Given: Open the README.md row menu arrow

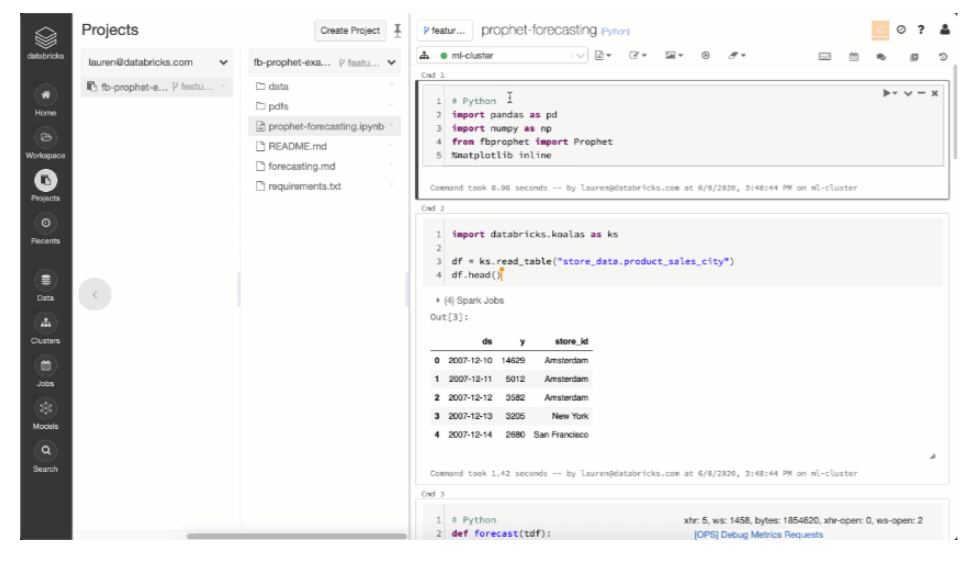Looking at the screenshot, I should pos(391,145).
